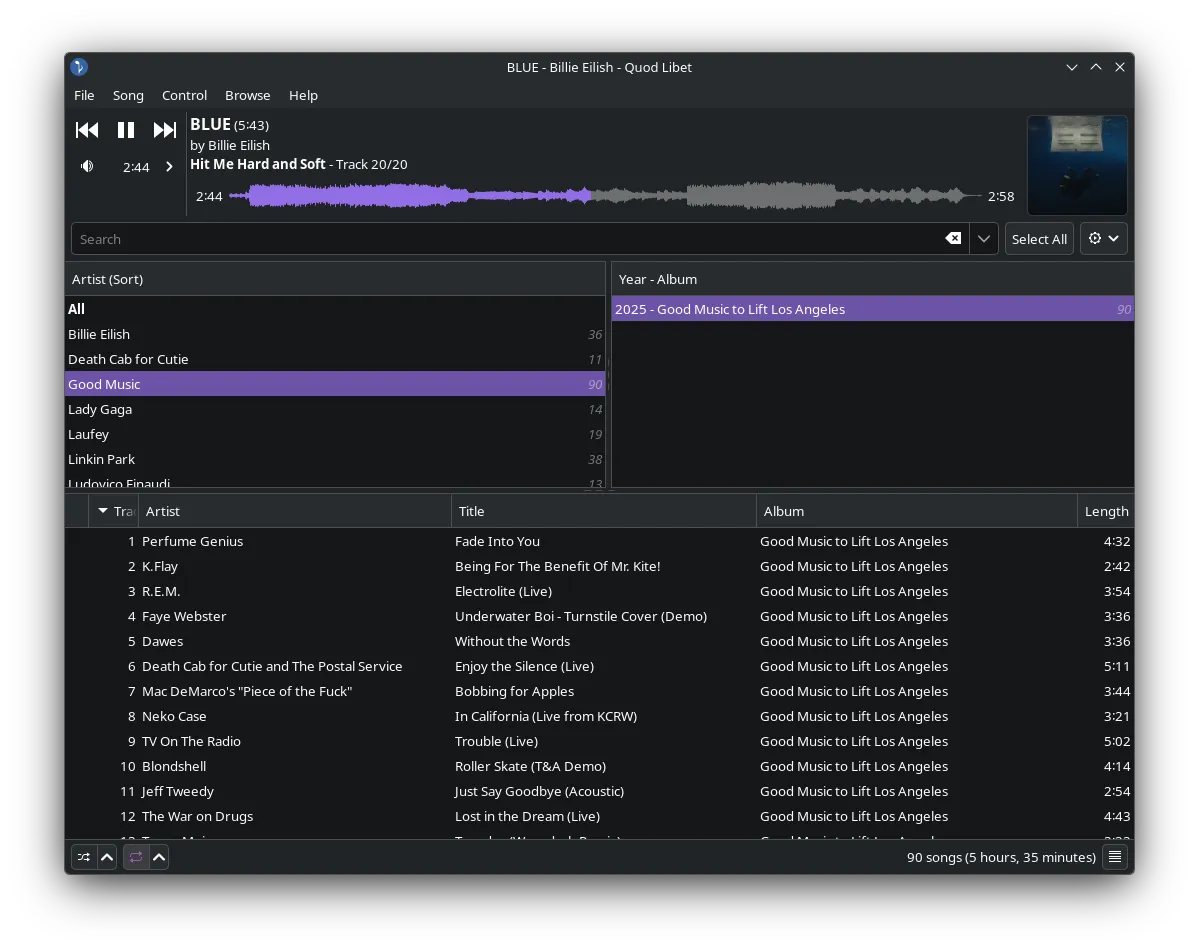Select 2025 - Good Music to Lift Los Angeles

click(x=872, y=309)
